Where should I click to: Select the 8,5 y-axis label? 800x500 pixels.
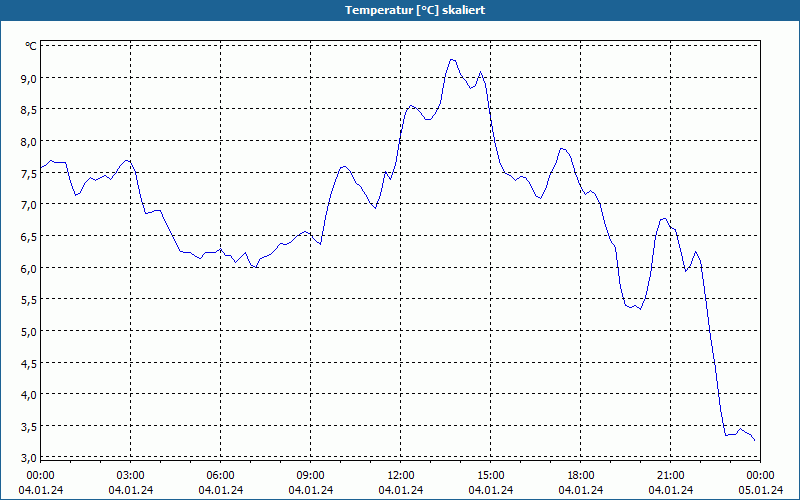coord(28,110)
